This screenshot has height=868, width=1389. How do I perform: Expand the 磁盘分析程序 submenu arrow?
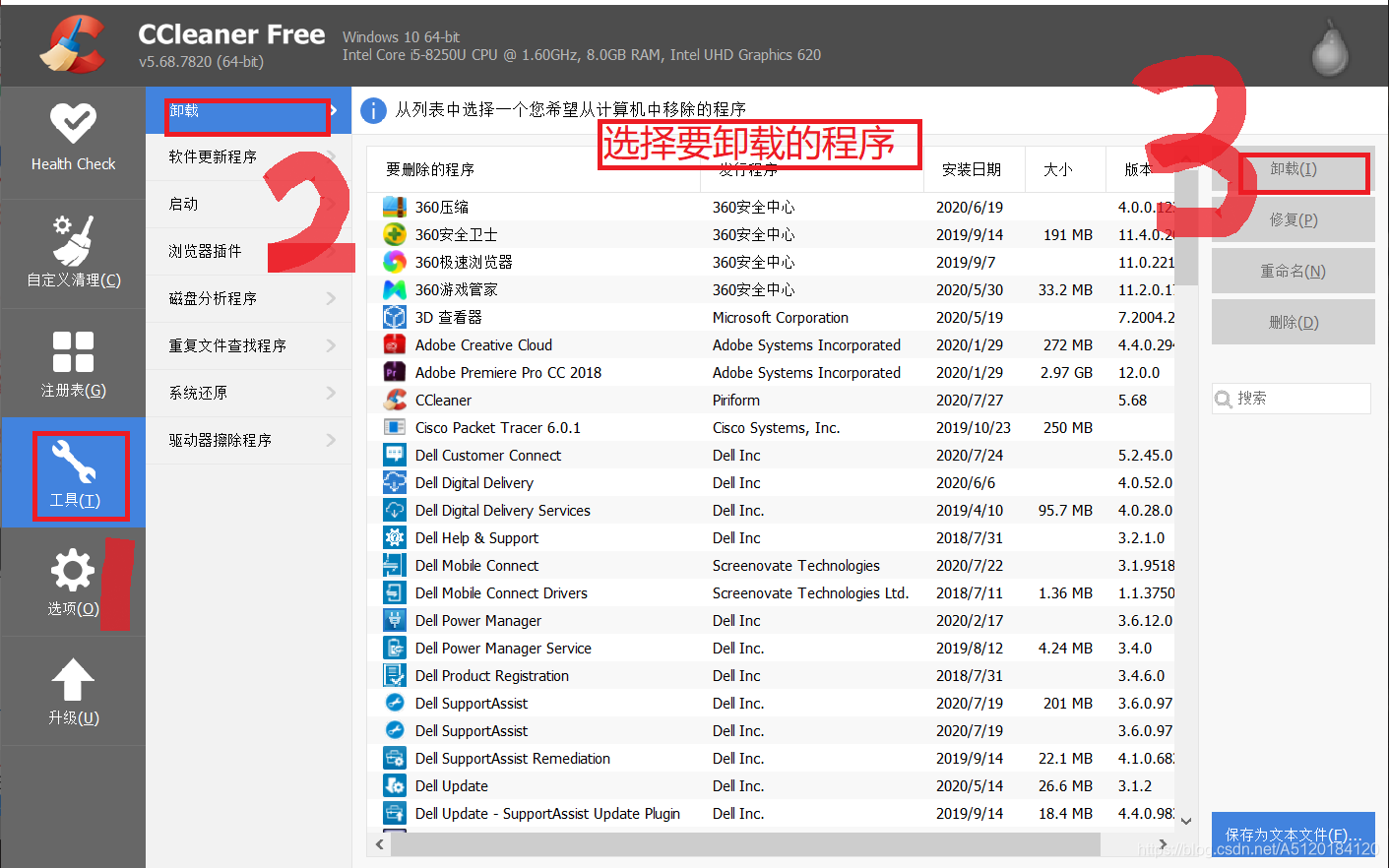tap(331, 298)
